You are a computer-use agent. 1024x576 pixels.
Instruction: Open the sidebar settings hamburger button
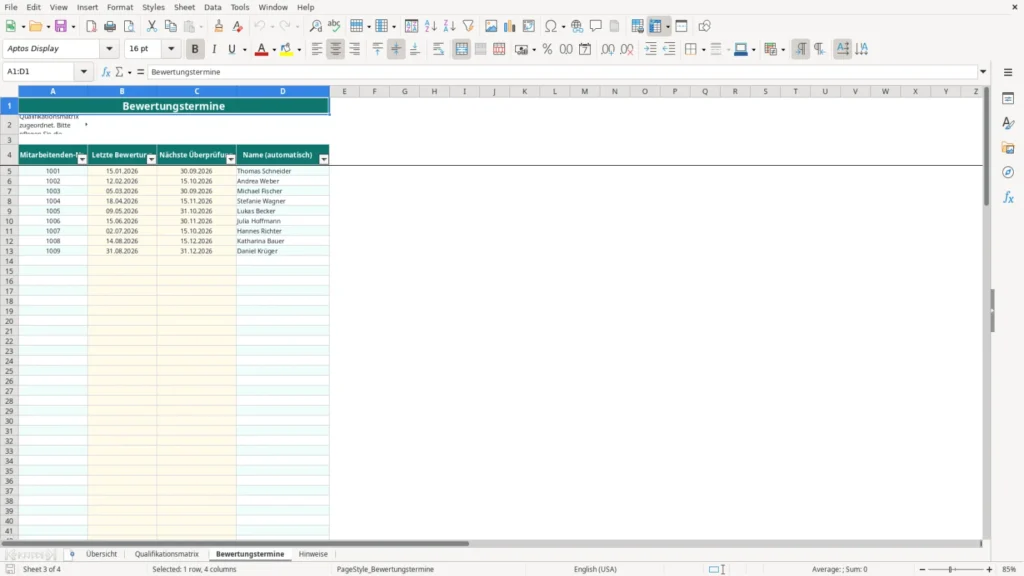click(1008, 72)
